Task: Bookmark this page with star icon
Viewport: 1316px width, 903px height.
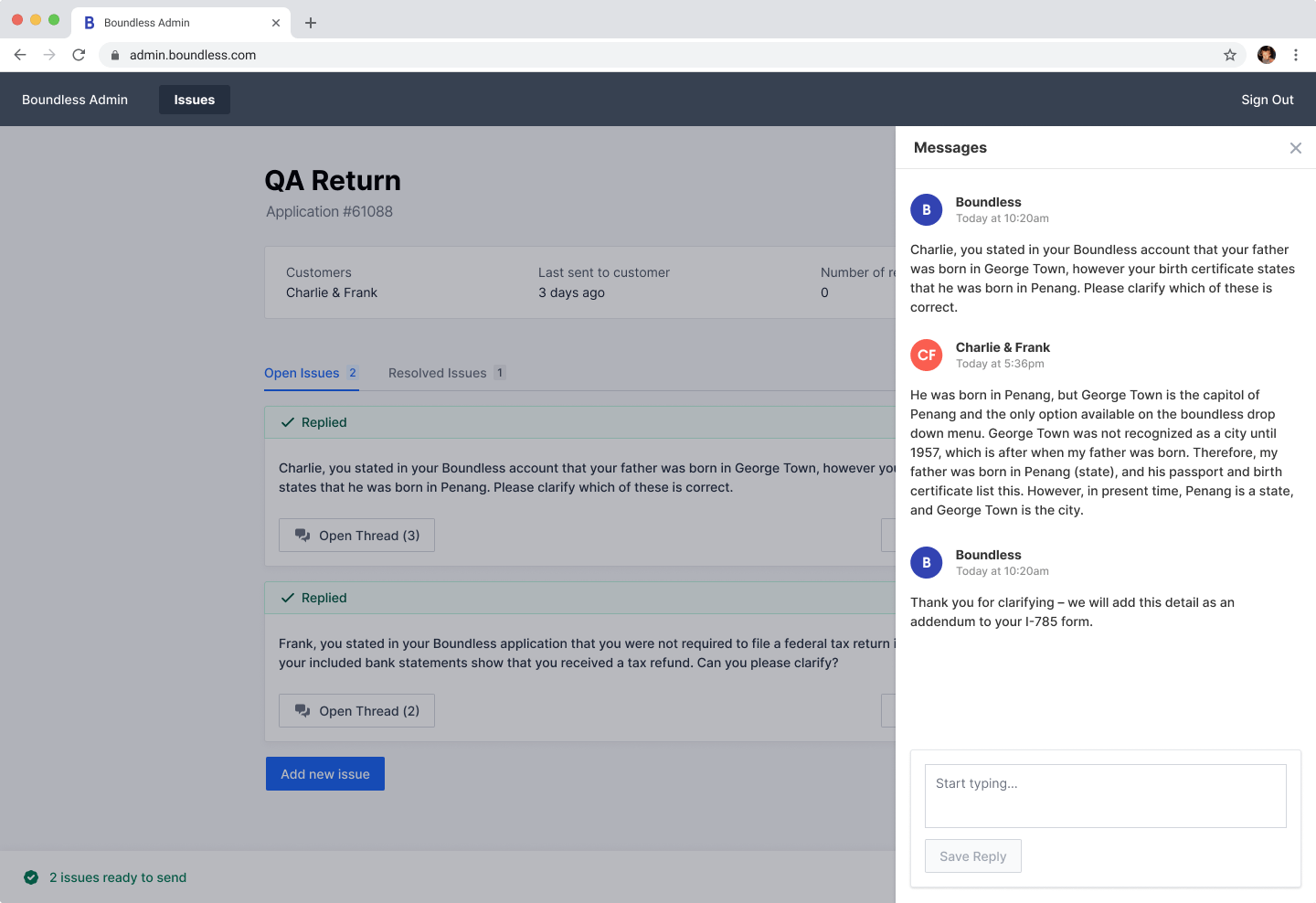Action: click(x=1230, y=55)
